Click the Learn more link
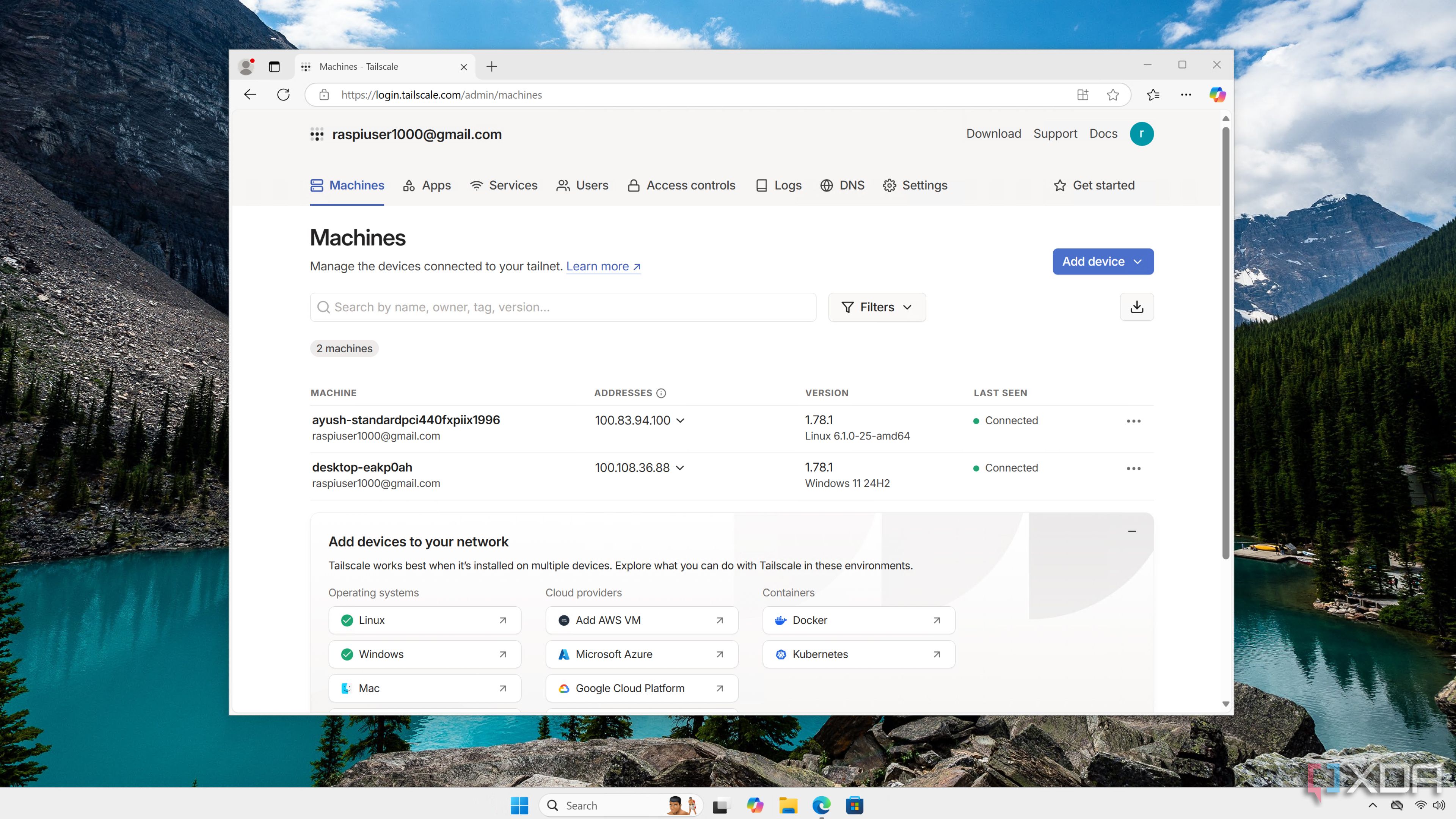This screenshot has width=1456, height=819. click(x=598, y=266)
